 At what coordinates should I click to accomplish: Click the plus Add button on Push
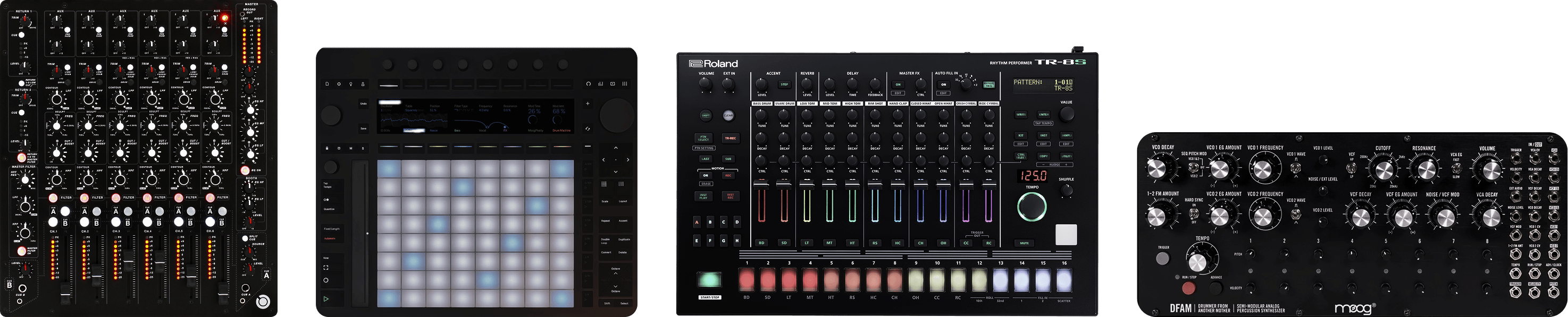click(588, 104)
